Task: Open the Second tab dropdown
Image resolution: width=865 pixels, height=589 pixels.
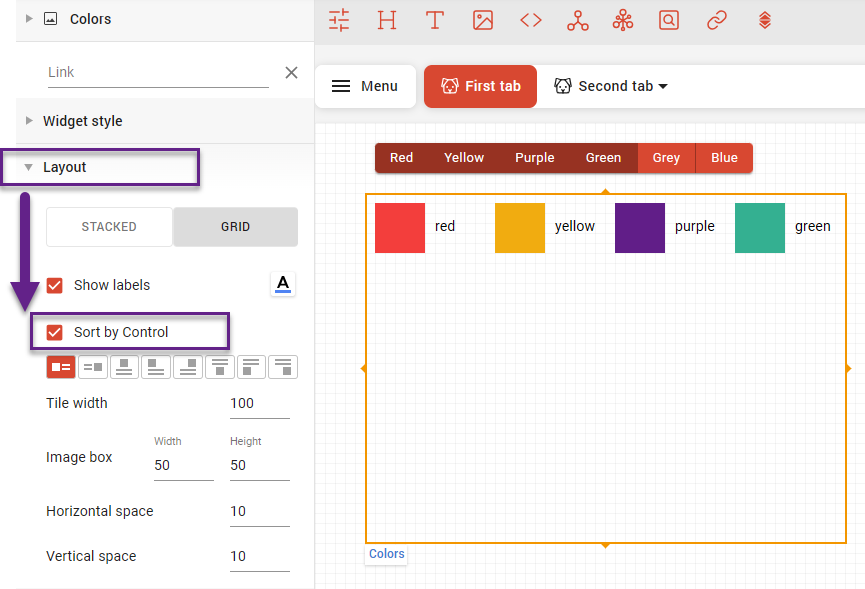Action: coord(611,86)
